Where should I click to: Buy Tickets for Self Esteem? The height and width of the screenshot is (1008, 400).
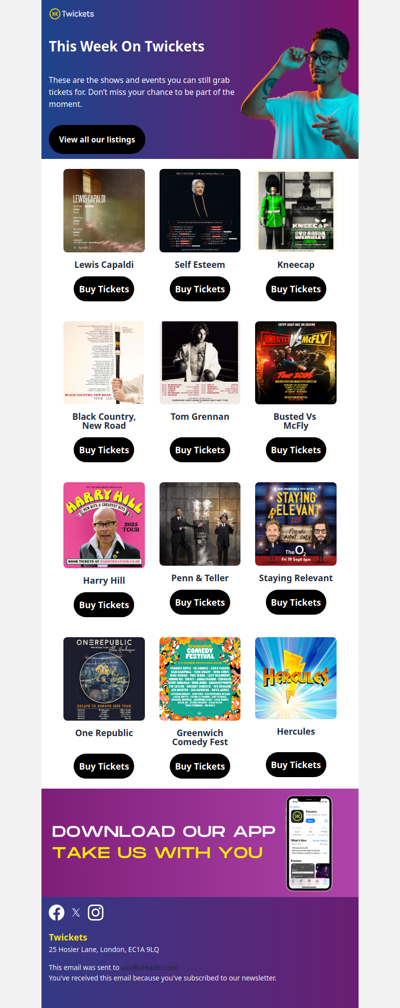pos(200,289)
